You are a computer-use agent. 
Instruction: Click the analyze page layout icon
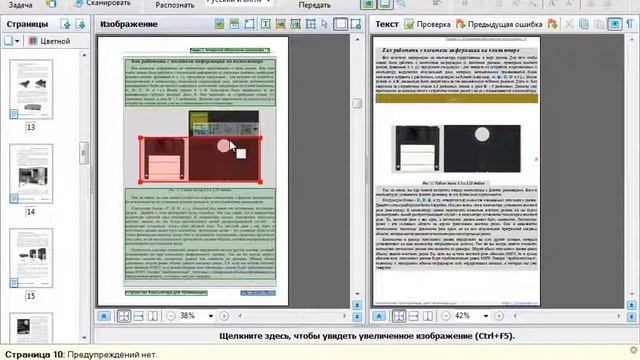pyautogui.click(x=234, y=24)
